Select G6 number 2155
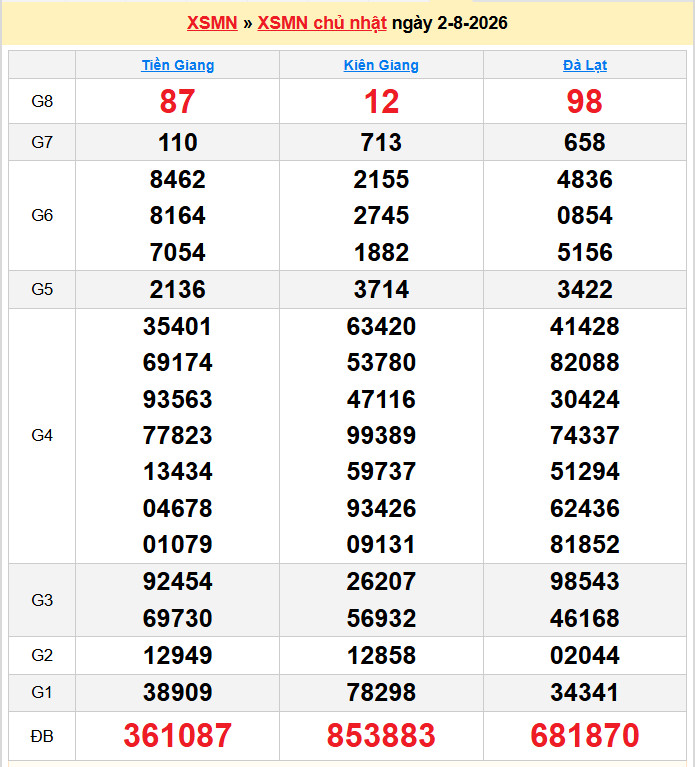Screen dimensions: 695x767 click(381, 179)
